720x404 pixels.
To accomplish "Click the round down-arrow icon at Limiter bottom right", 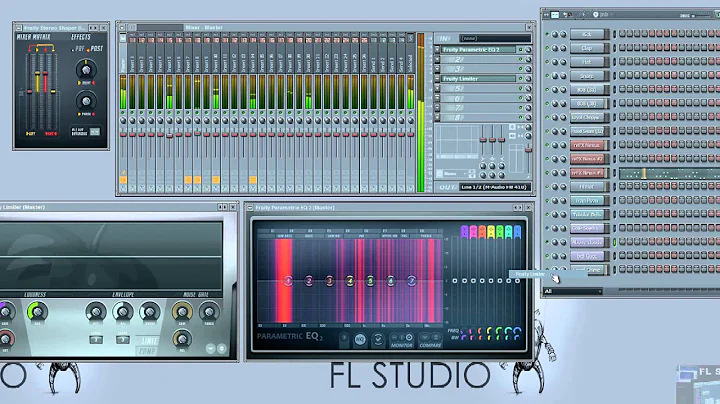I will [211, 348].
